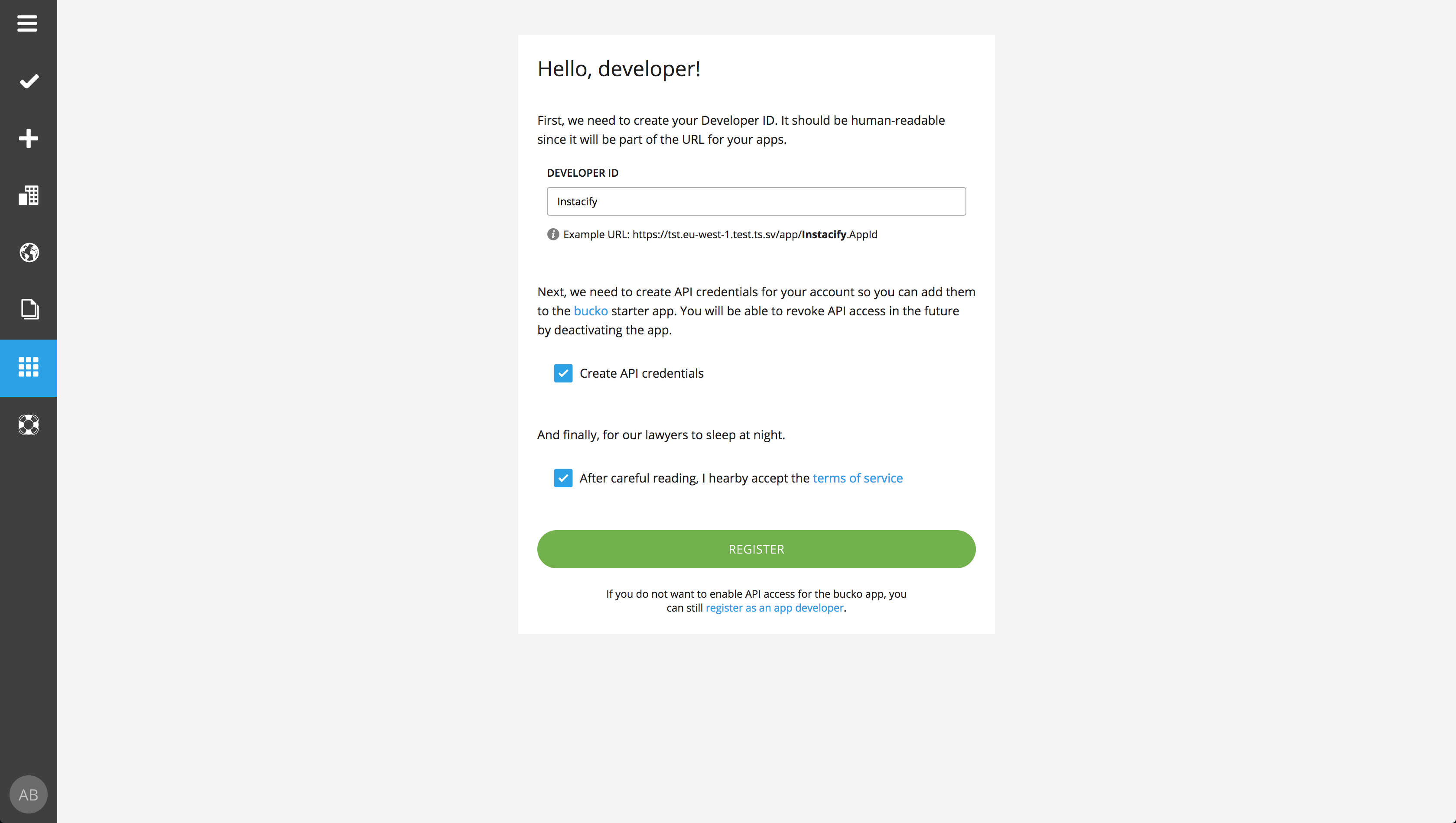This screenshot has width=1456, height=823.
Task: Uncheck Create API credentials checkbox
Action: [562, 373]
